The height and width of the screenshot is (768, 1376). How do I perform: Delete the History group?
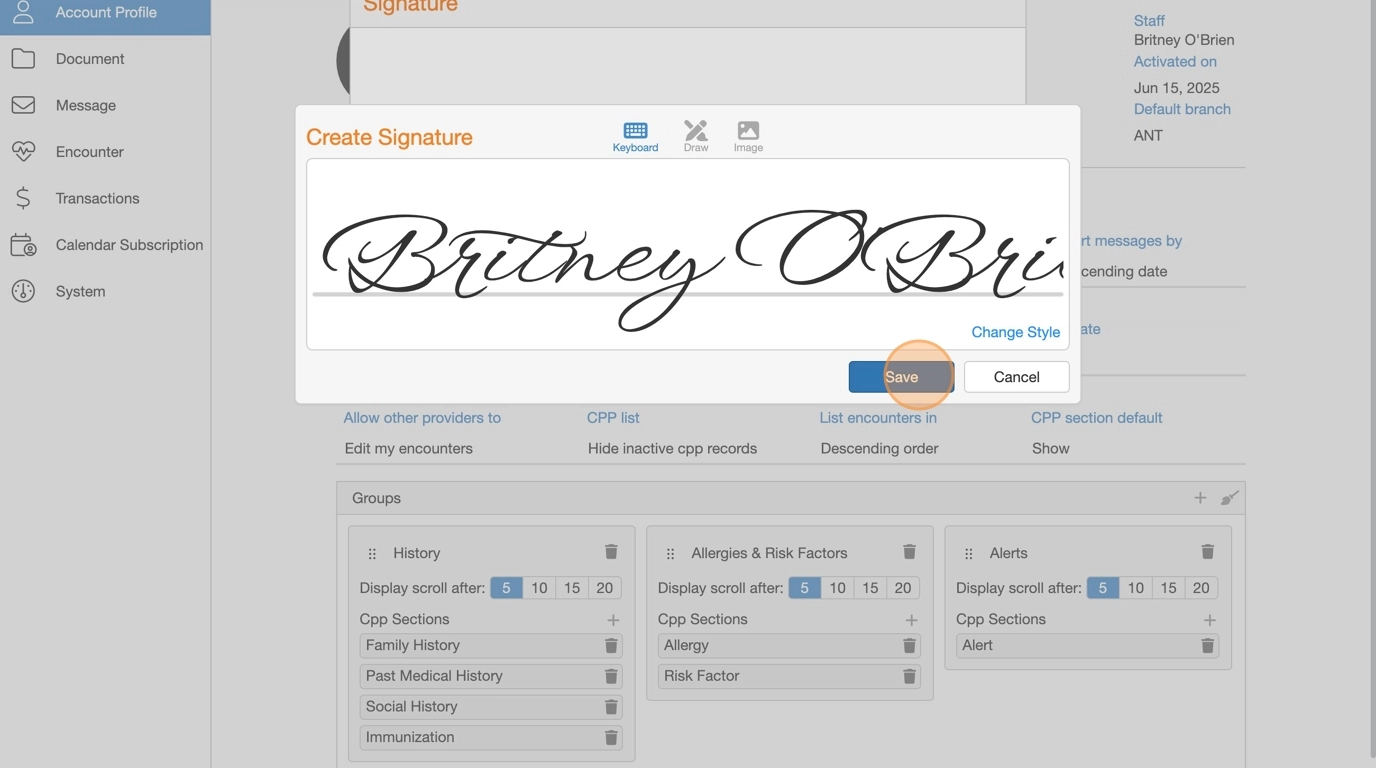[611, 552]
